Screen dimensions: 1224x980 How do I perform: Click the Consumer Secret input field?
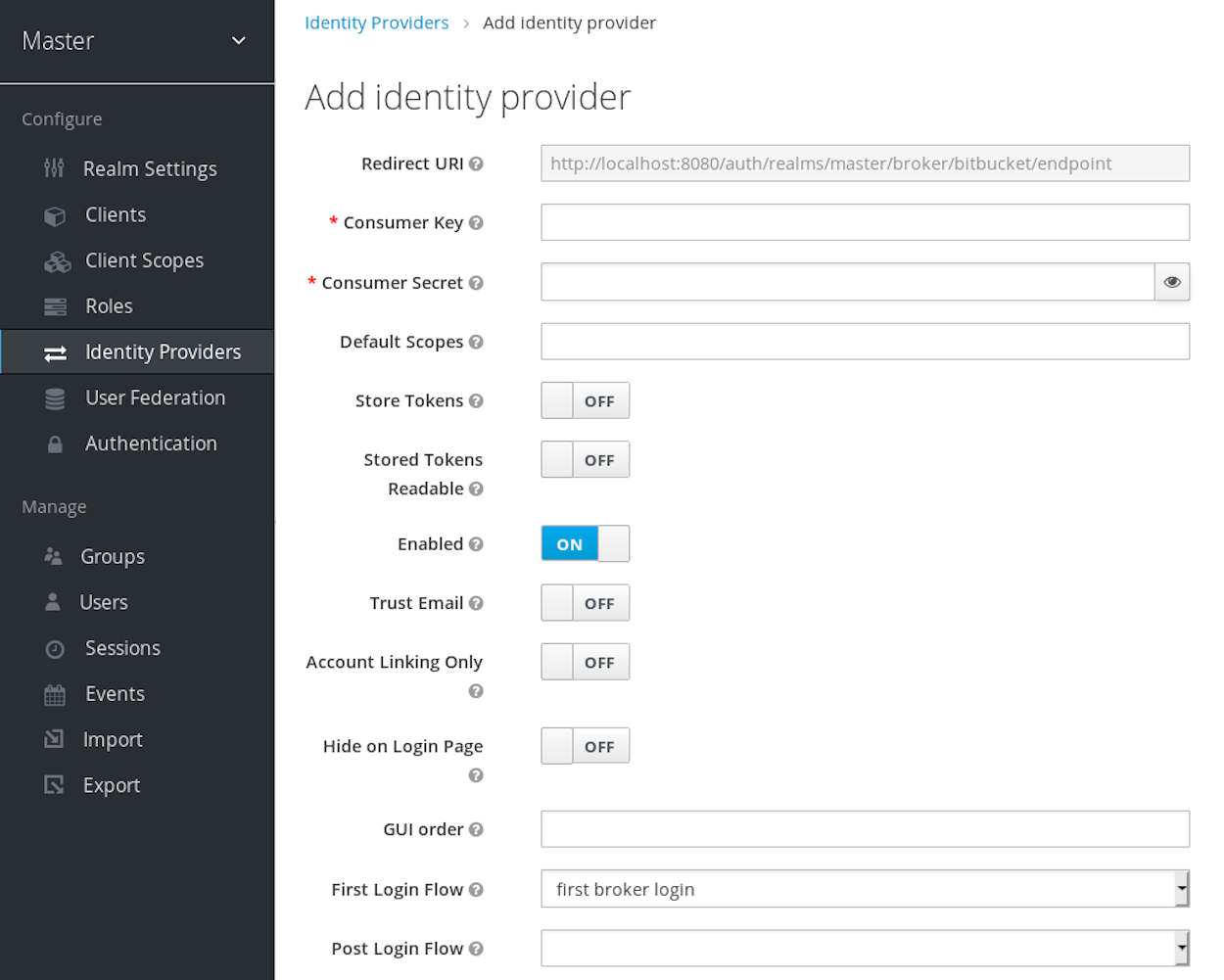click(848, 282)
